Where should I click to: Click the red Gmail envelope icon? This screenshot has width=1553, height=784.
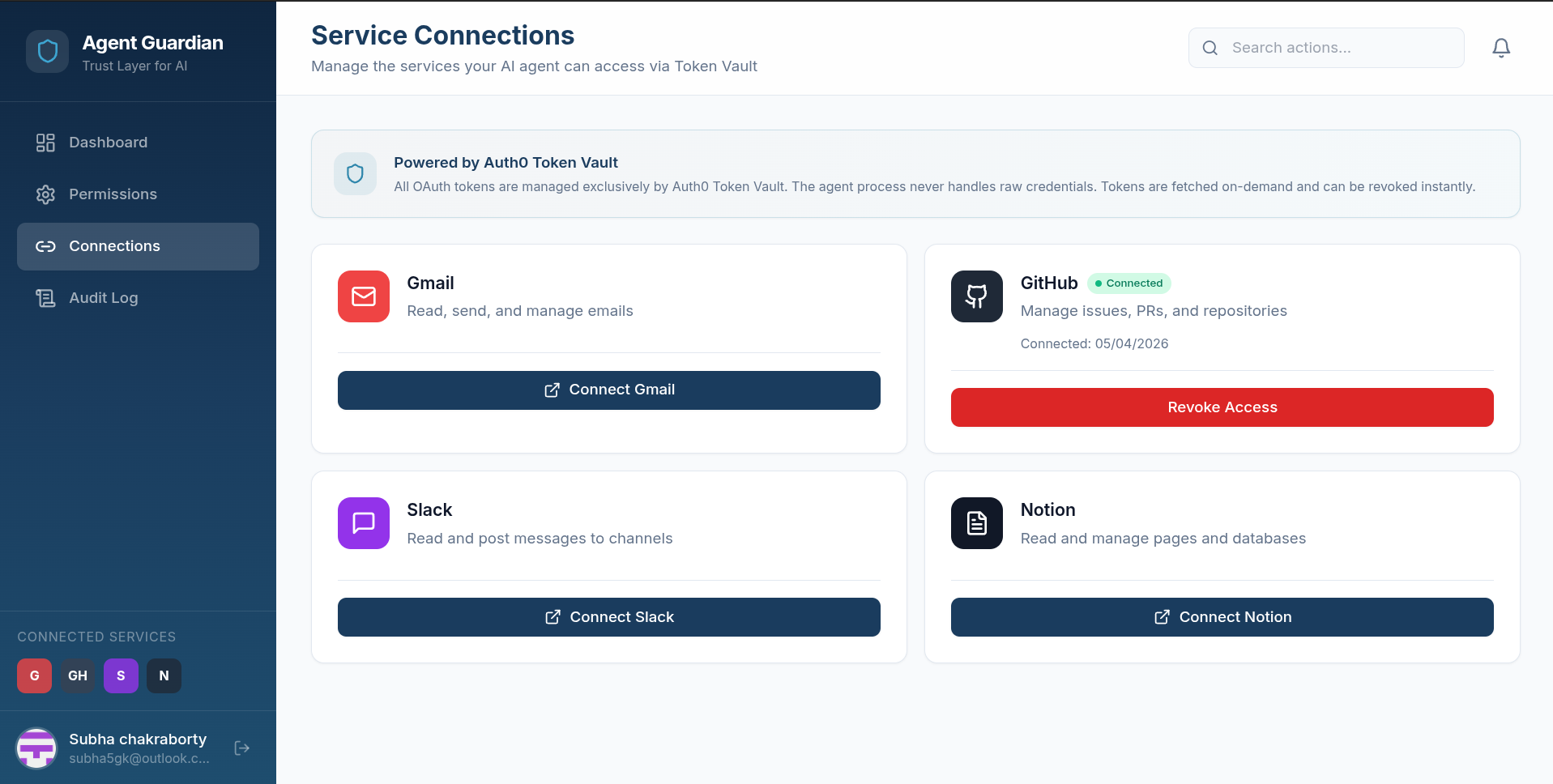[x=363, y=296]
